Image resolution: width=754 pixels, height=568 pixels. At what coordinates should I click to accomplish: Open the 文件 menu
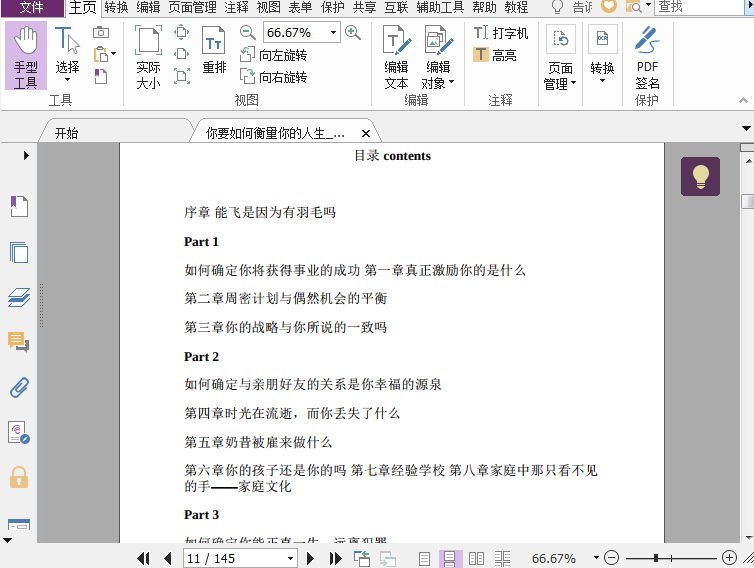(32, 8)
